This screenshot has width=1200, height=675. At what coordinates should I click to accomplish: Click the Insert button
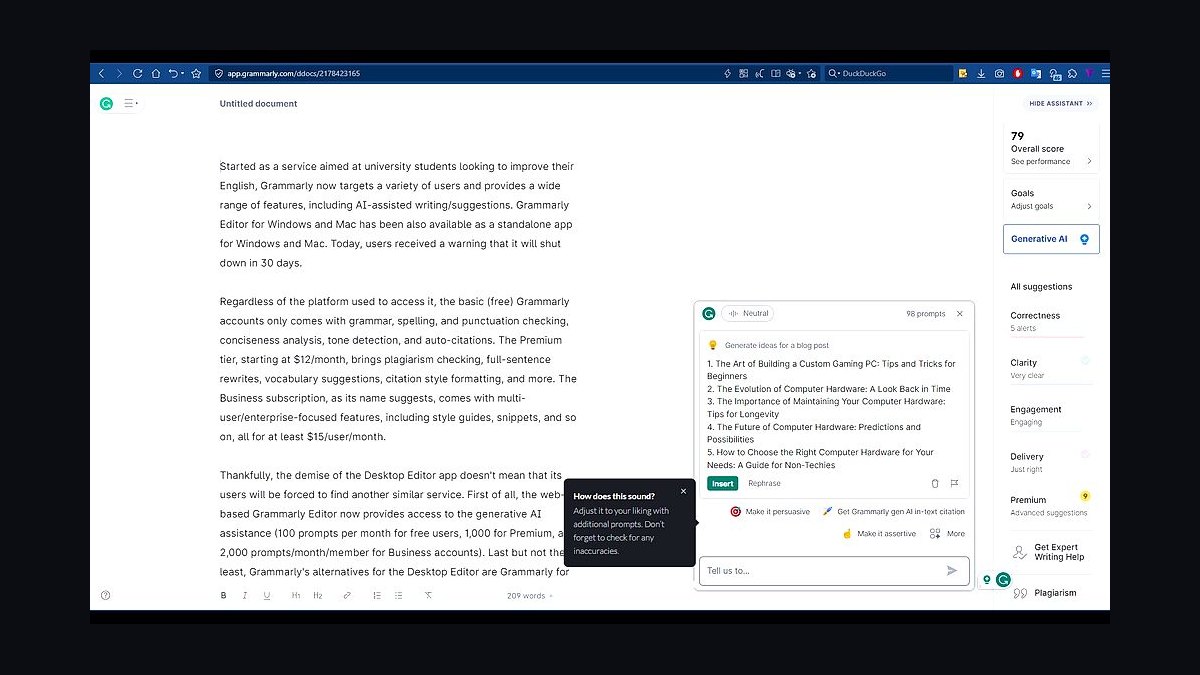(722, 483)
